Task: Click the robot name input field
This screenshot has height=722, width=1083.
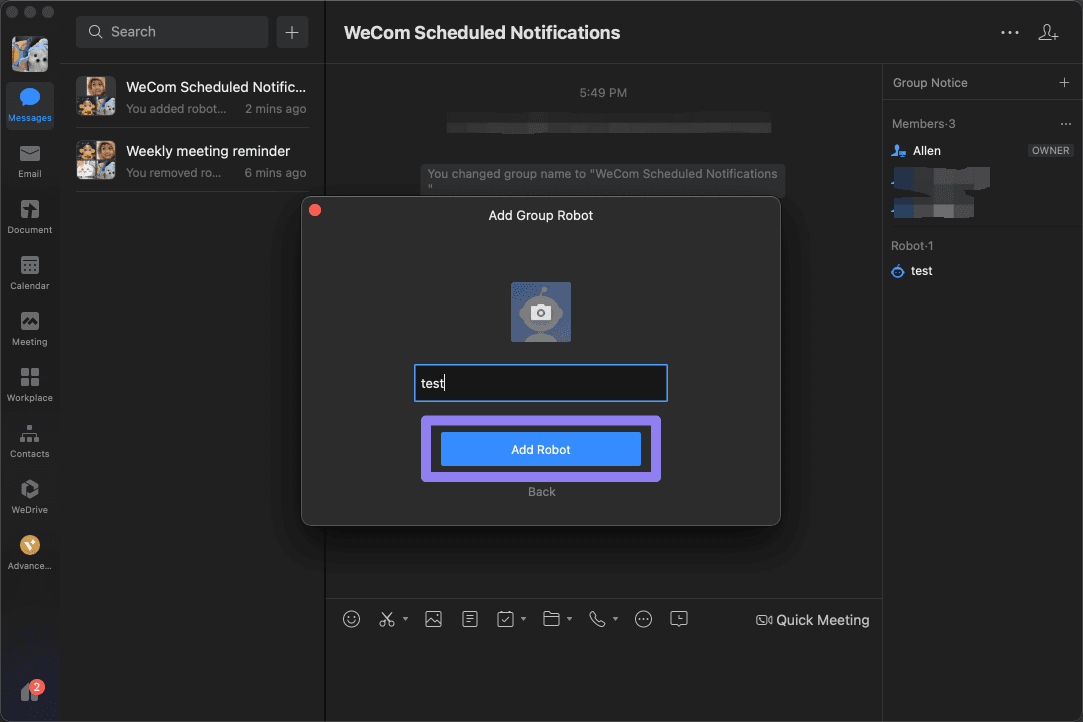Action: (541, 383)
